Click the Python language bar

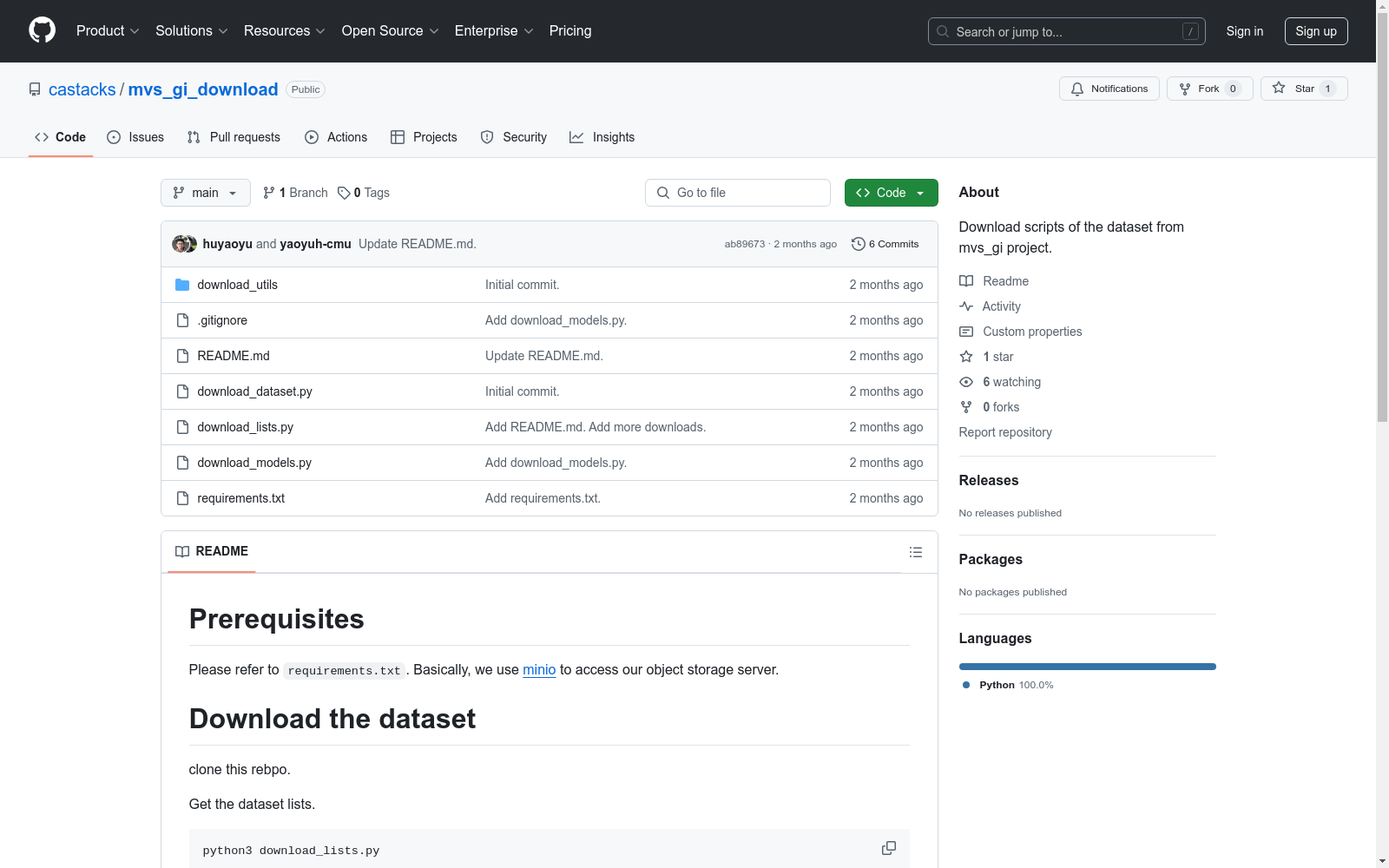[1088, 667]
